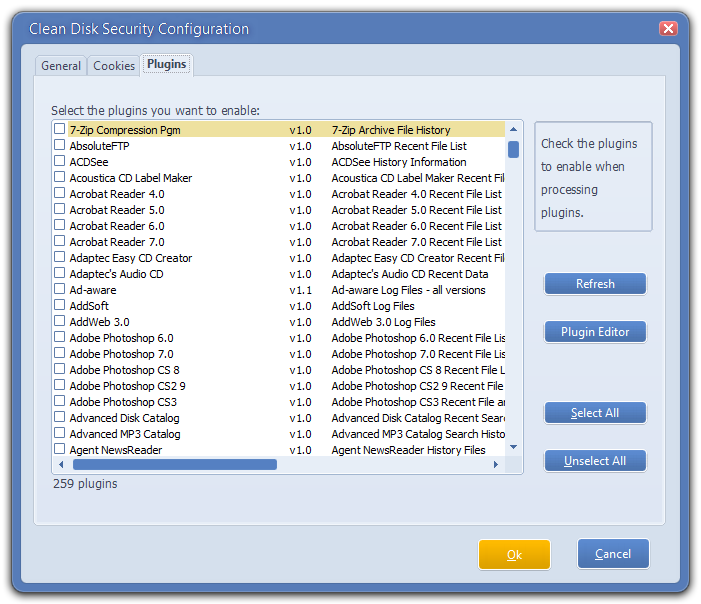Open the Plugin Editor
Viewport: 701px width, 604px height.
[x=595, y=332]
